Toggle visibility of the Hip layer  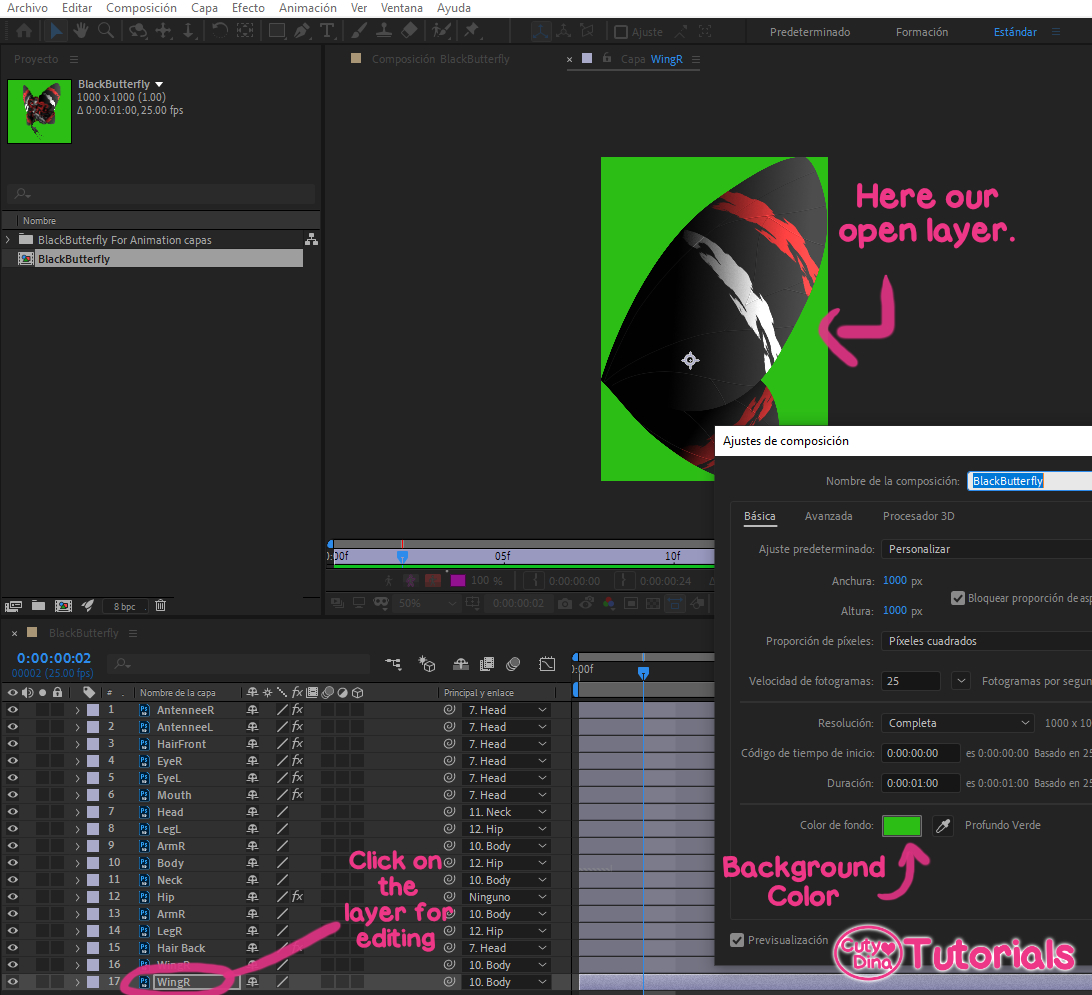[13, 897]
